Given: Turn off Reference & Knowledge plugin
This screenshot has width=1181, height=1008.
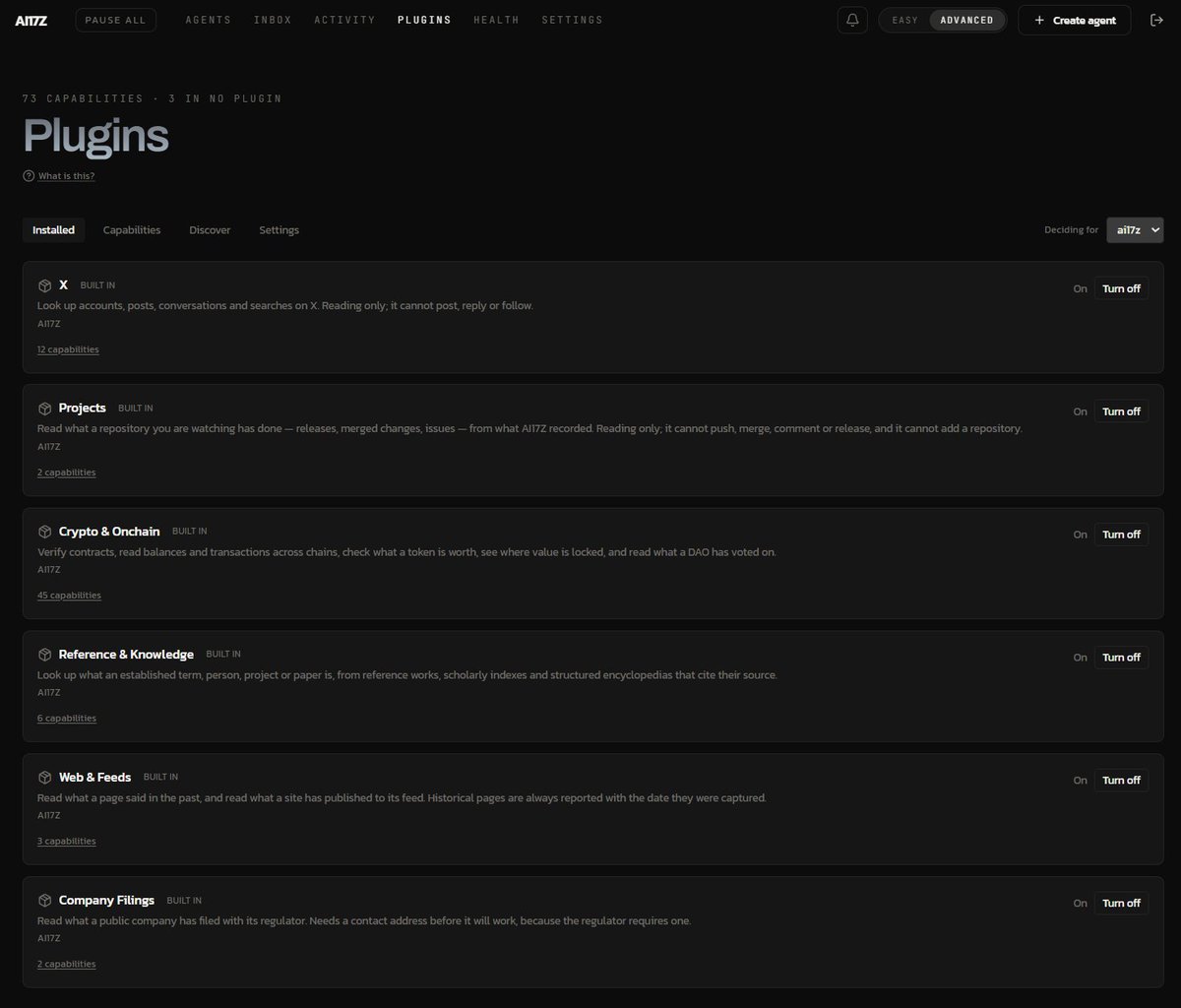Looking at the screenshot, I should pyautogui.click(x=1121, y=658).
